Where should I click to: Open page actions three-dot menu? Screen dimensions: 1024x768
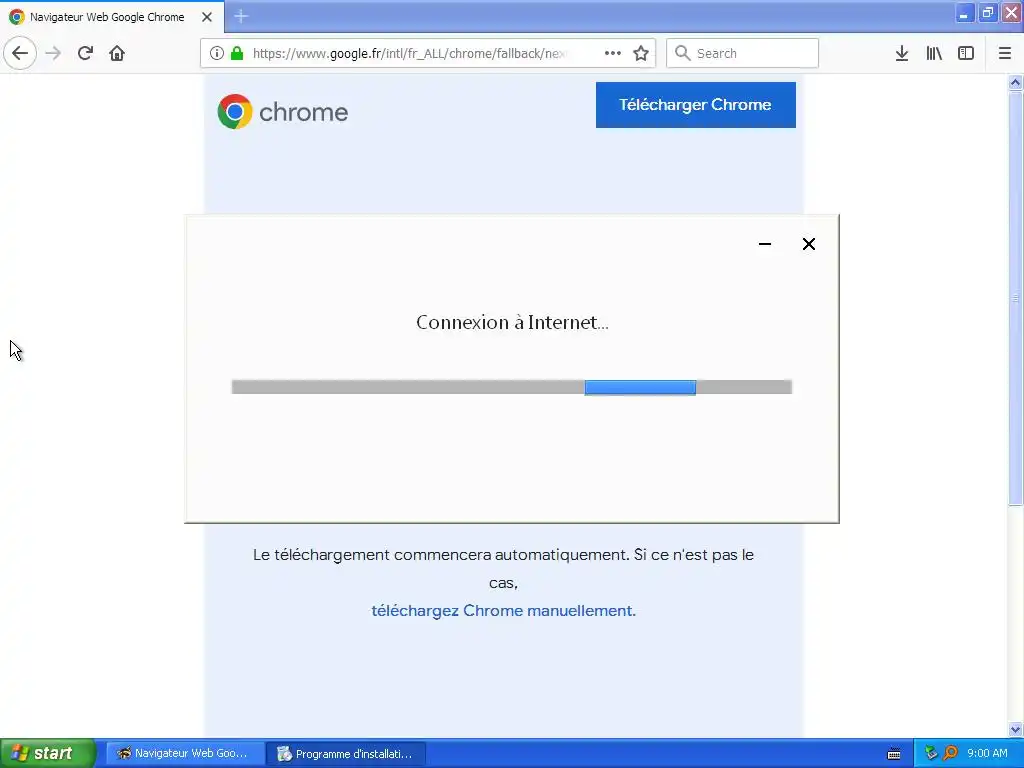pyautogui.click(x=613, y=53)
